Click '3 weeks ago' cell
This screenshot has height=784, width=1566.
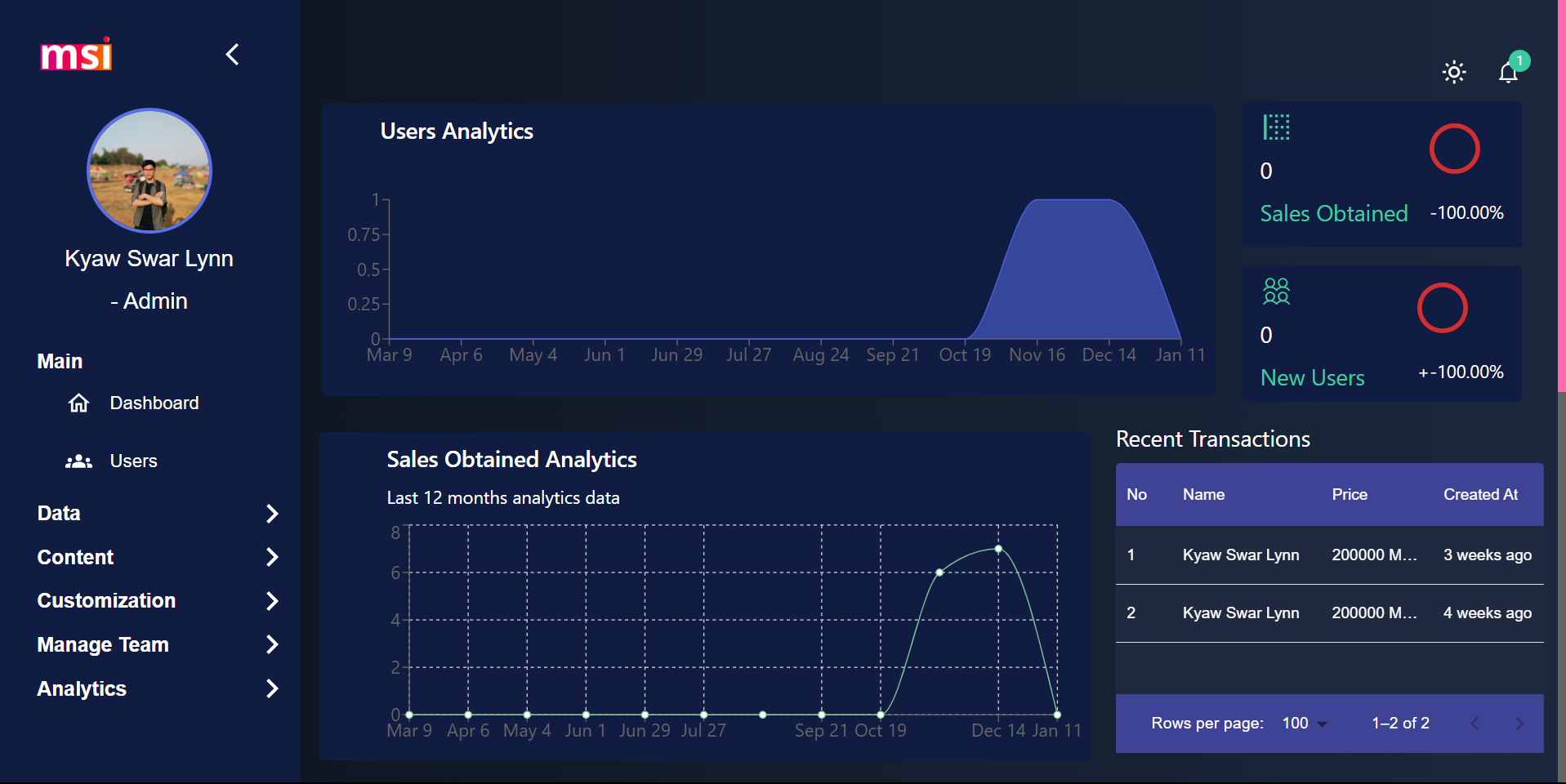pyautogui.click(x=1488, y=555)
